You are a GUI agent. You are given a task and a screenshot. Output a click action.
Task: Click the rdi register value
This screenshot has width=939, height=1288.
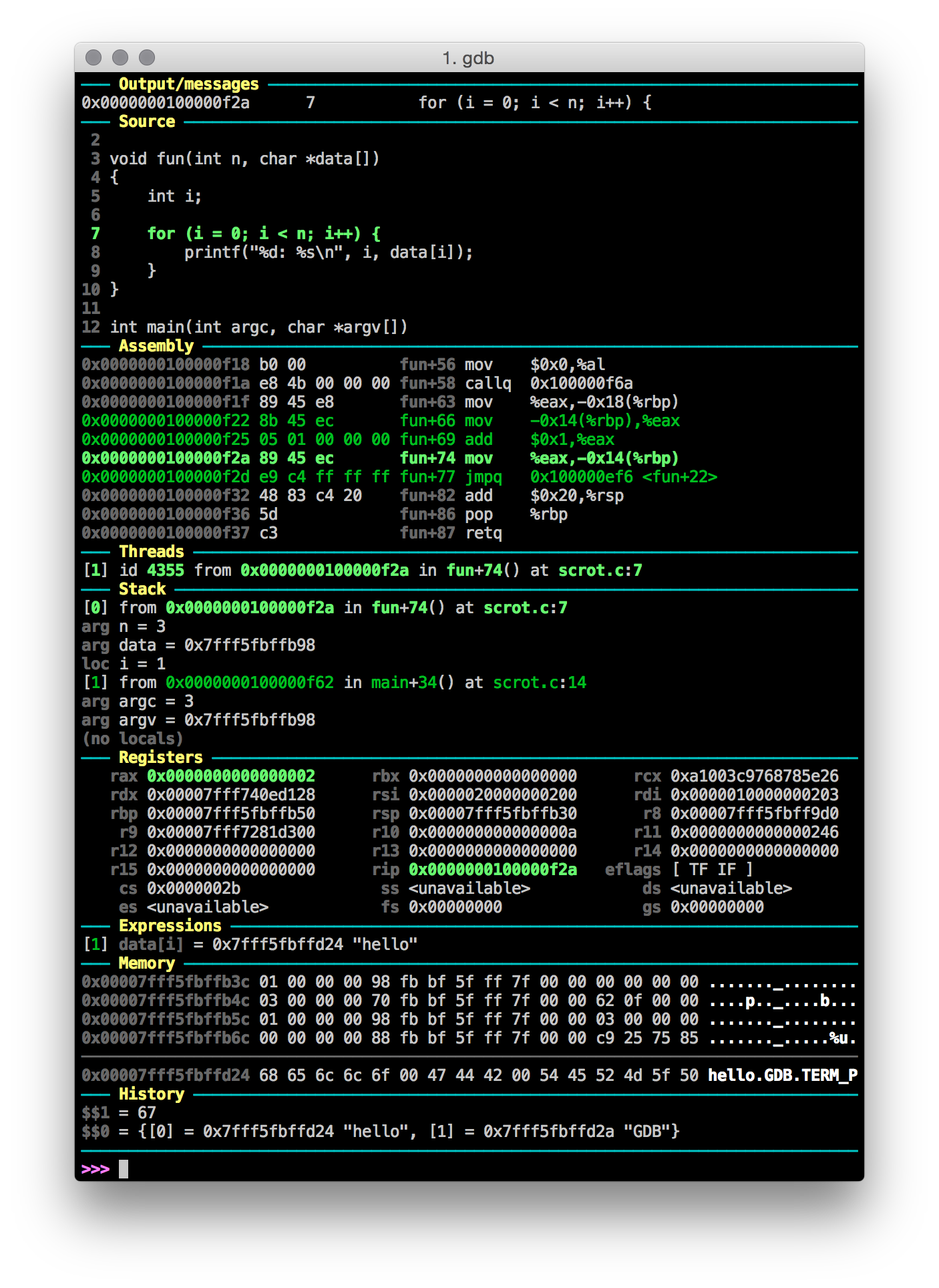pos(755,795)
